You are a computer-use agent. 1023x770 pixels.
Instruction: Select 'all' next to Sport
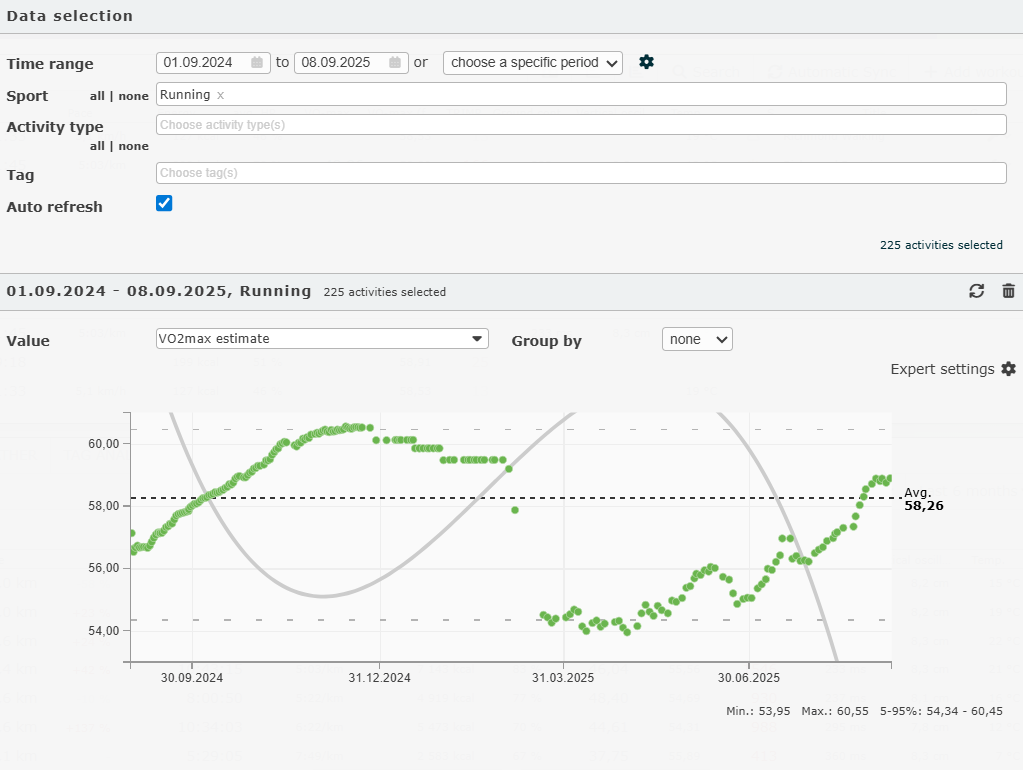[x=97, y=96]
